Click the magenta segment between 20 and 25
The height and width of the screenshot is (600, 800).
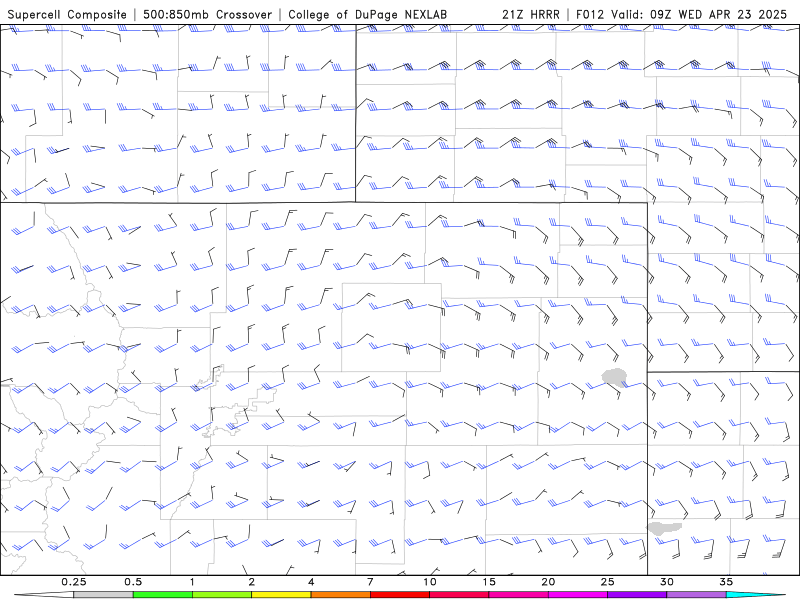[x=578, y=595]
